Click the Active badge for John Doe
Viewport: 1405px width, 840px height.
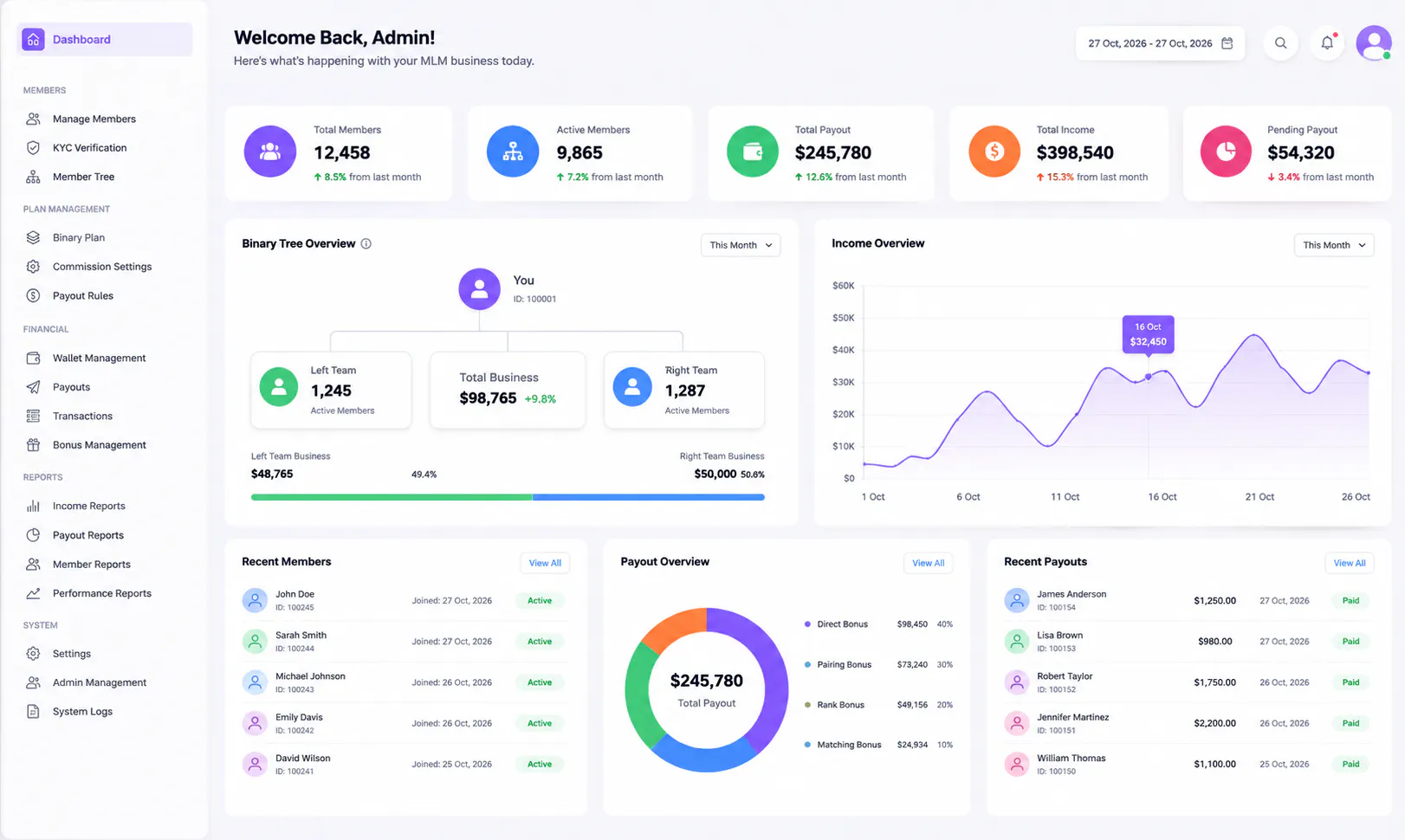[x=540, y=600]
